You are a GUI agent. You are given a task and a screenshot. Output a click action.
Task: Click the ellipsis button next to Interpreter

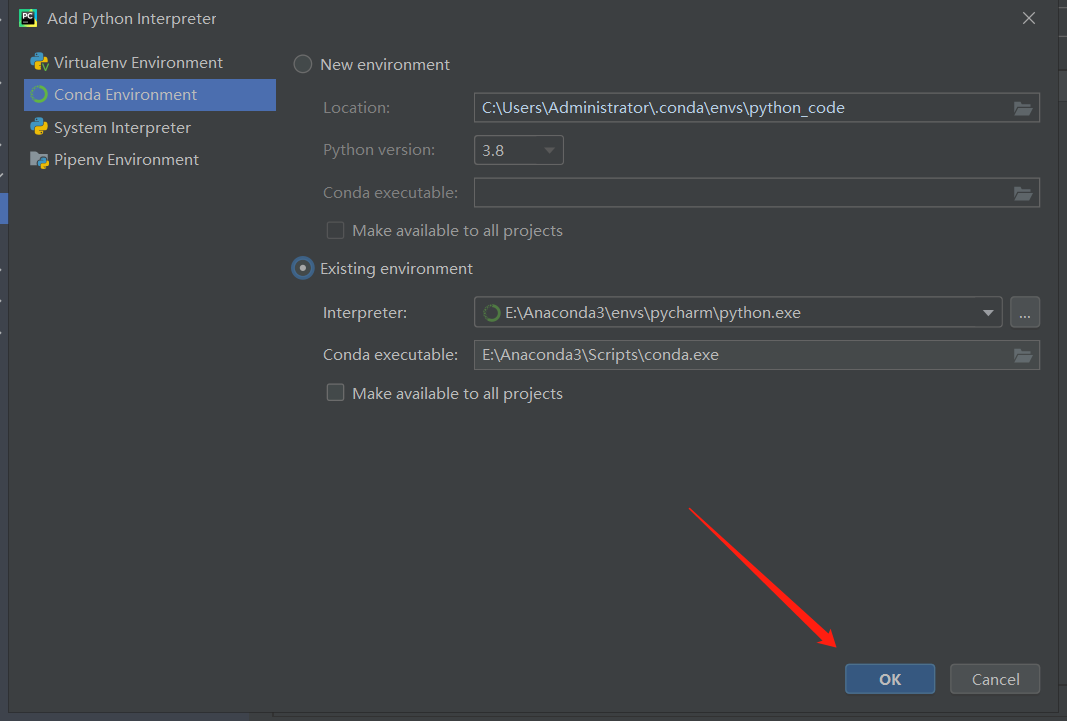coord(1025,312)
